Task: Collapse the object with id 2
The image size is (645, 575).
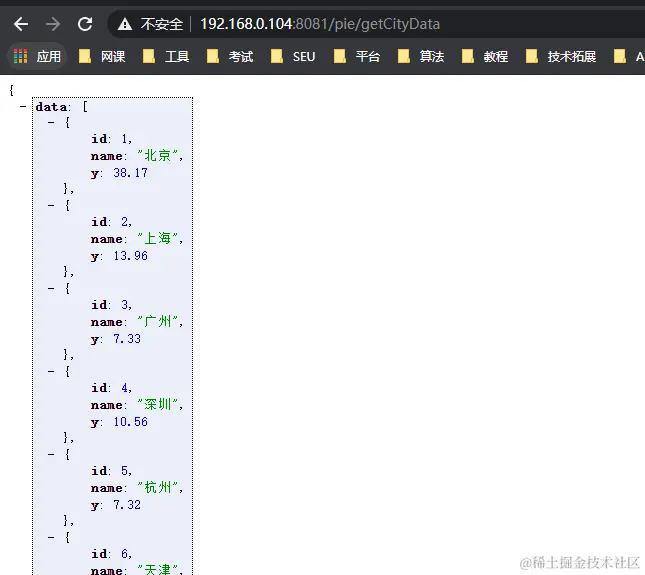Action: [x=51, y=205]
